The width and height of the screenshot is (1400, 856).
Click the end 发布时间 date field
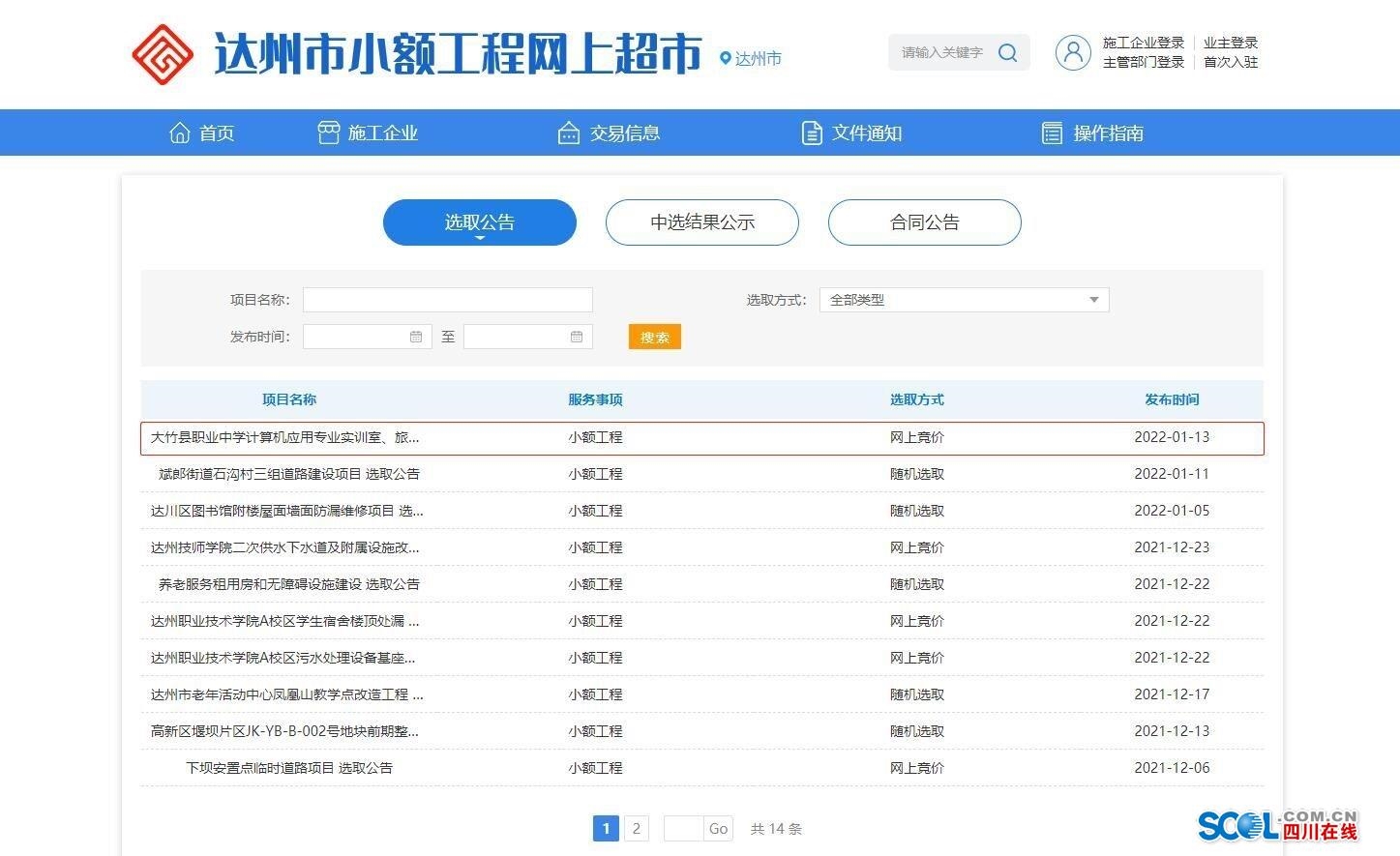point(528,337)
